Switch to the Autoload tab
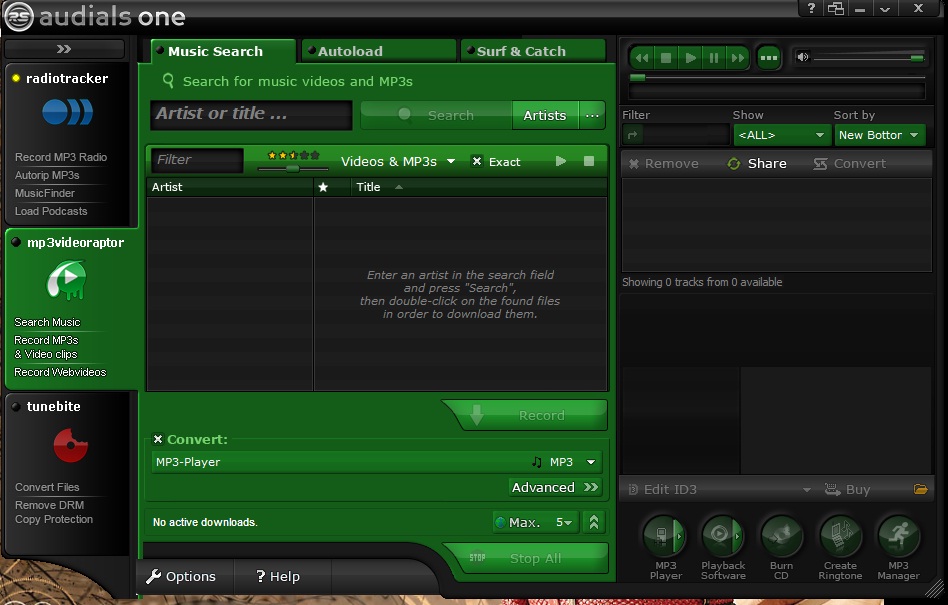This screenshot has height=605, width=948. [378, 51]
